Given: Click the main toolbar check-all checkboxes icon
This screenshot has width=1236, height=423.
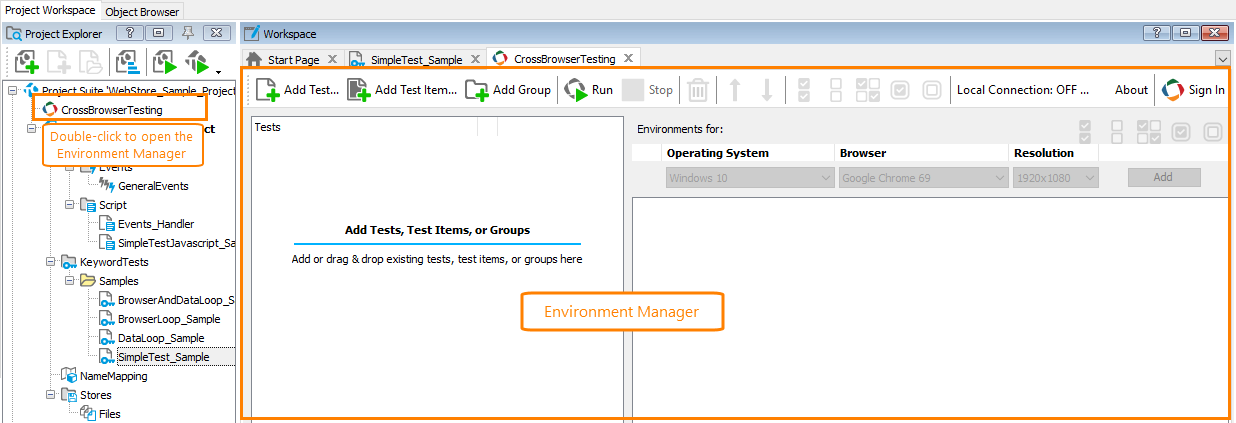Looking at the screenshot, I should point(804,90).
